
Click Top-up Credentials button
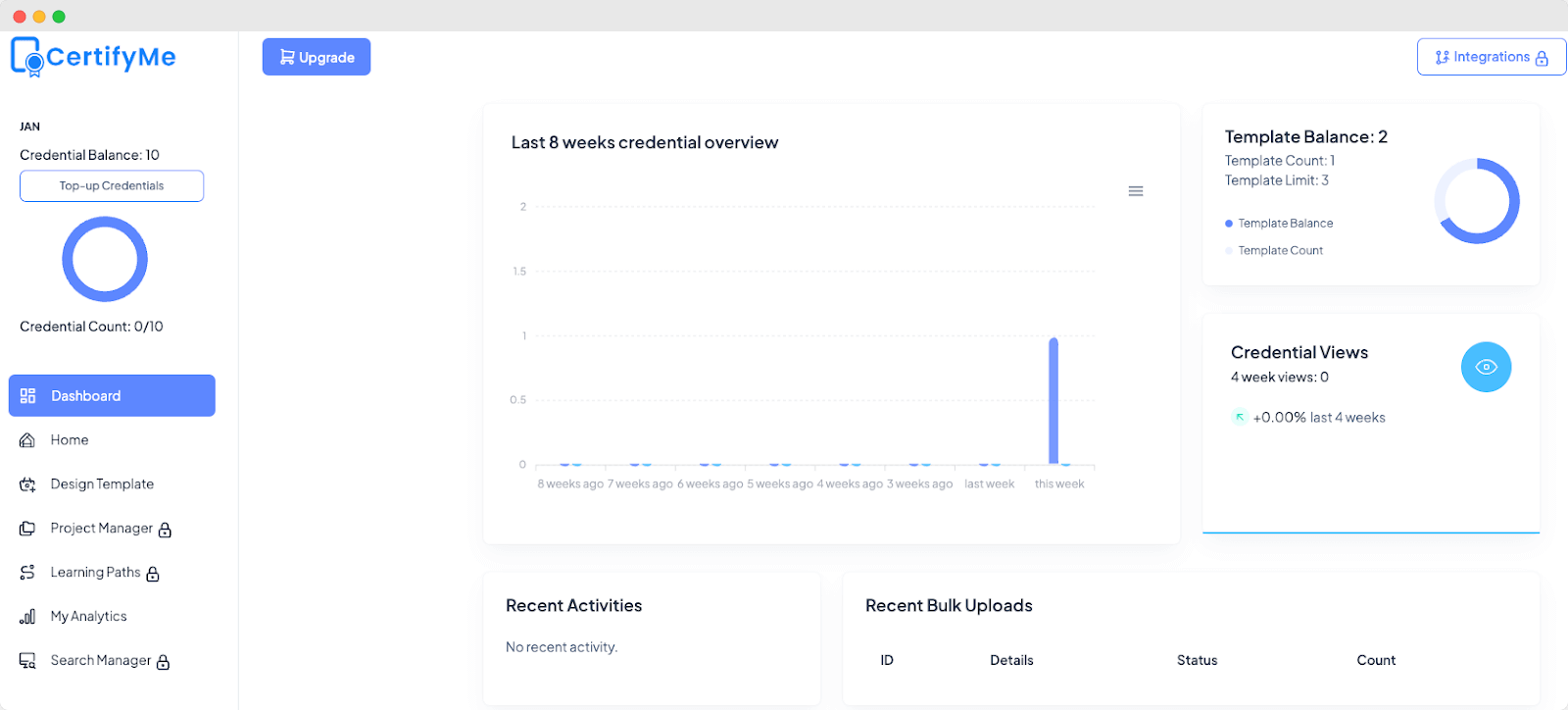112,186
